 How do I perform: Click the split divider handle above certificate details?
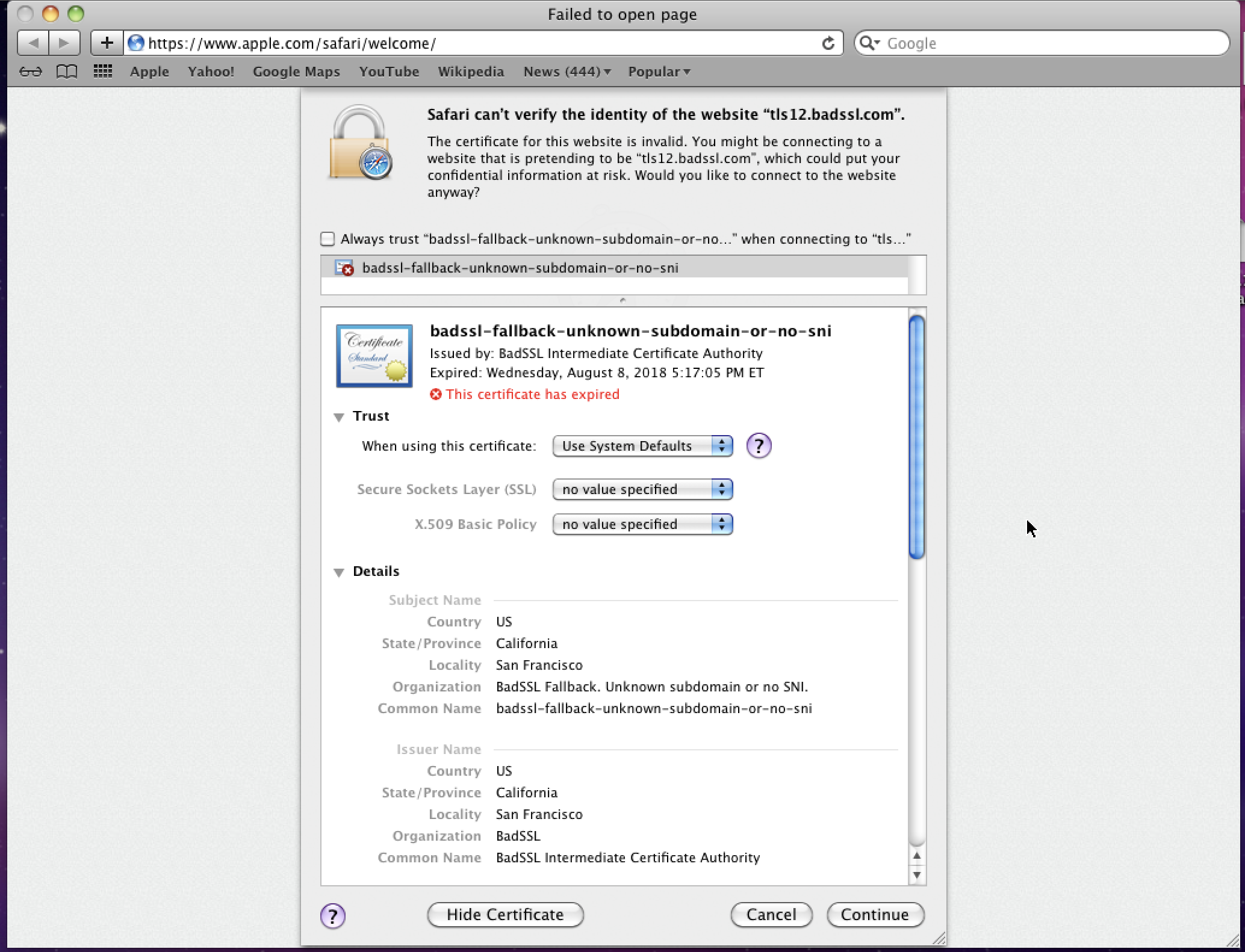point(623,300)
